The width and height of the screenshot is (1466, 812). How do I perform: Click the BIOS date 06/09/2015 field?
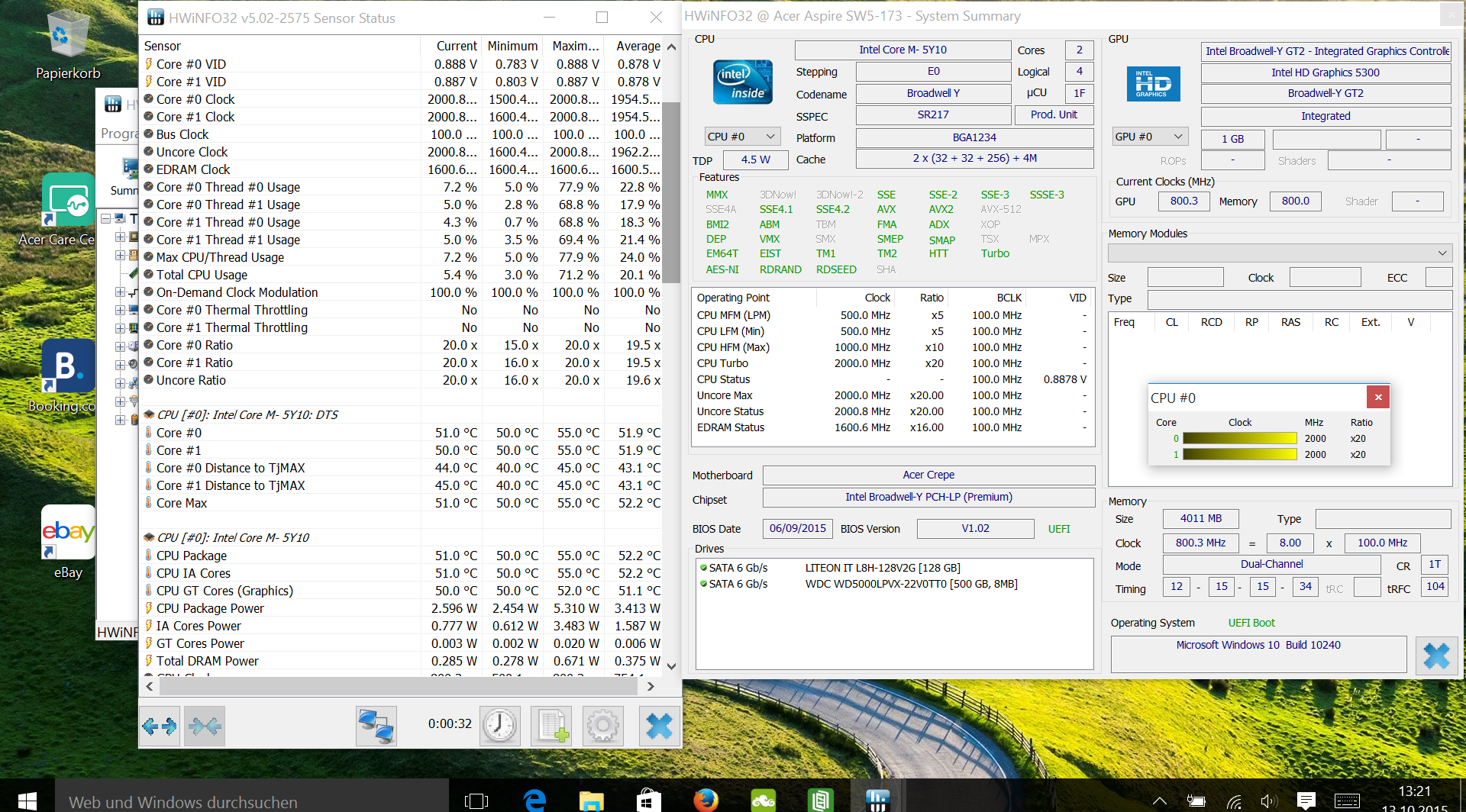797,528
